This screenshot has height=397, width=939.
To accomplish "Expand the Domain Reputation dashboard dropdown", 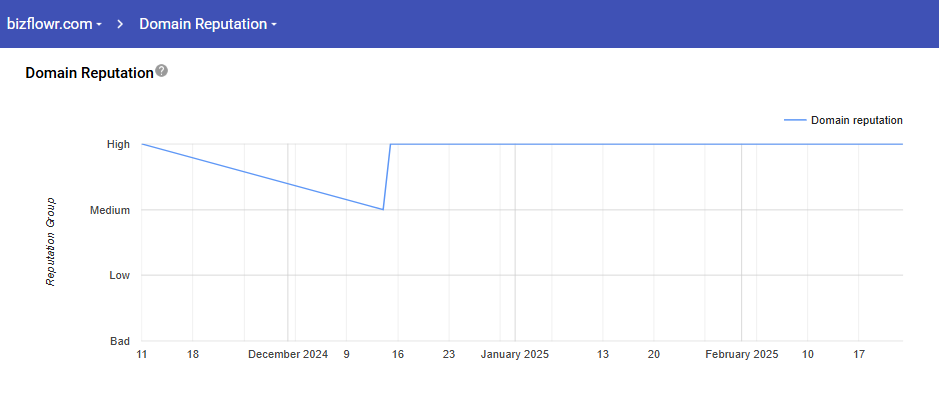I will pyautogui.click(x=208, y=24).
